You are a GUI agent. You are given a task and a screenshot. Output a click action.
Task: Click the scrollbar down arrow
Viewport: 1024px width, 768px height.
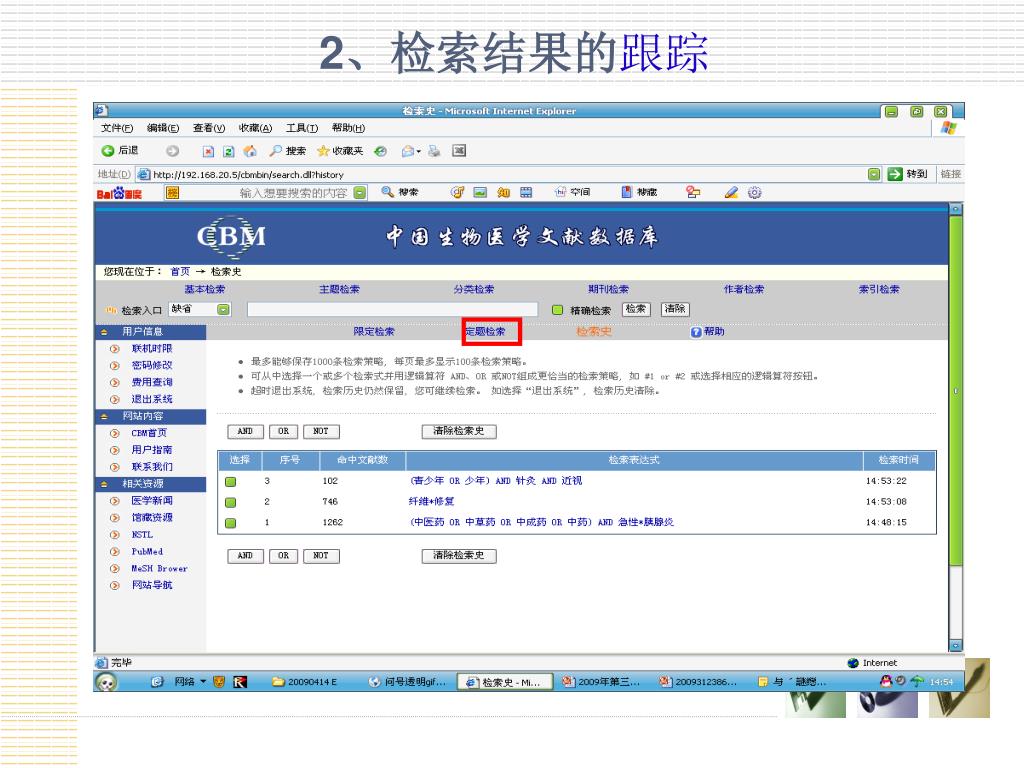tap(955, 646)
